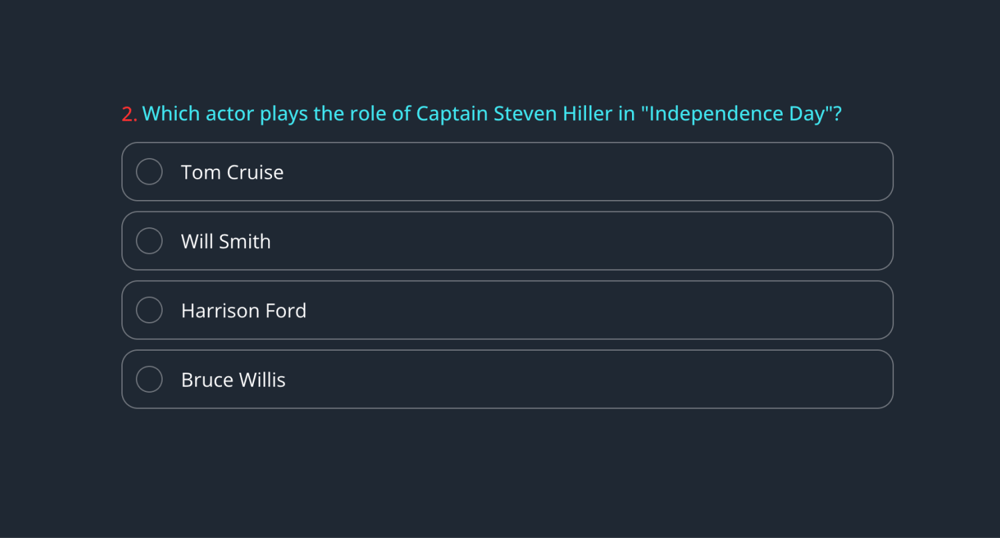
Task: Select the Will Smith radio button
Action: 149,241
